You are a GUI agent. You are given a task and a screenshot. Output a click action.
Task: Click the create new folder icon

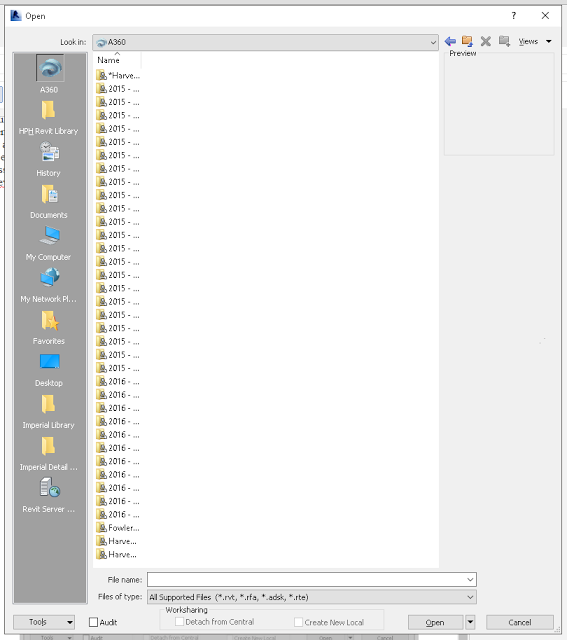(505, 41)
